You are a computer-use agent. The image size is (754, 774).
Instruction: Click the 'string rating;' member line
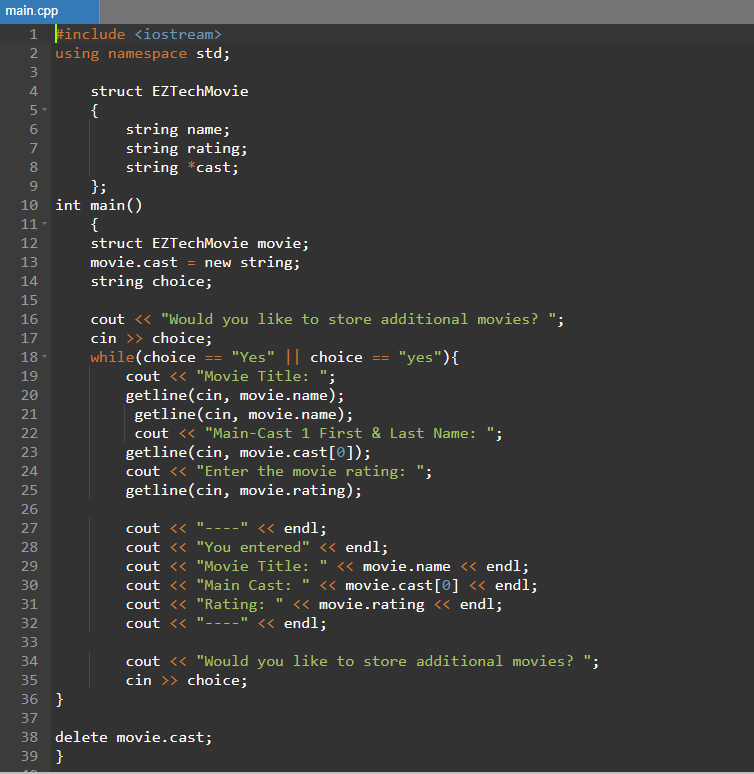(186, 148)
